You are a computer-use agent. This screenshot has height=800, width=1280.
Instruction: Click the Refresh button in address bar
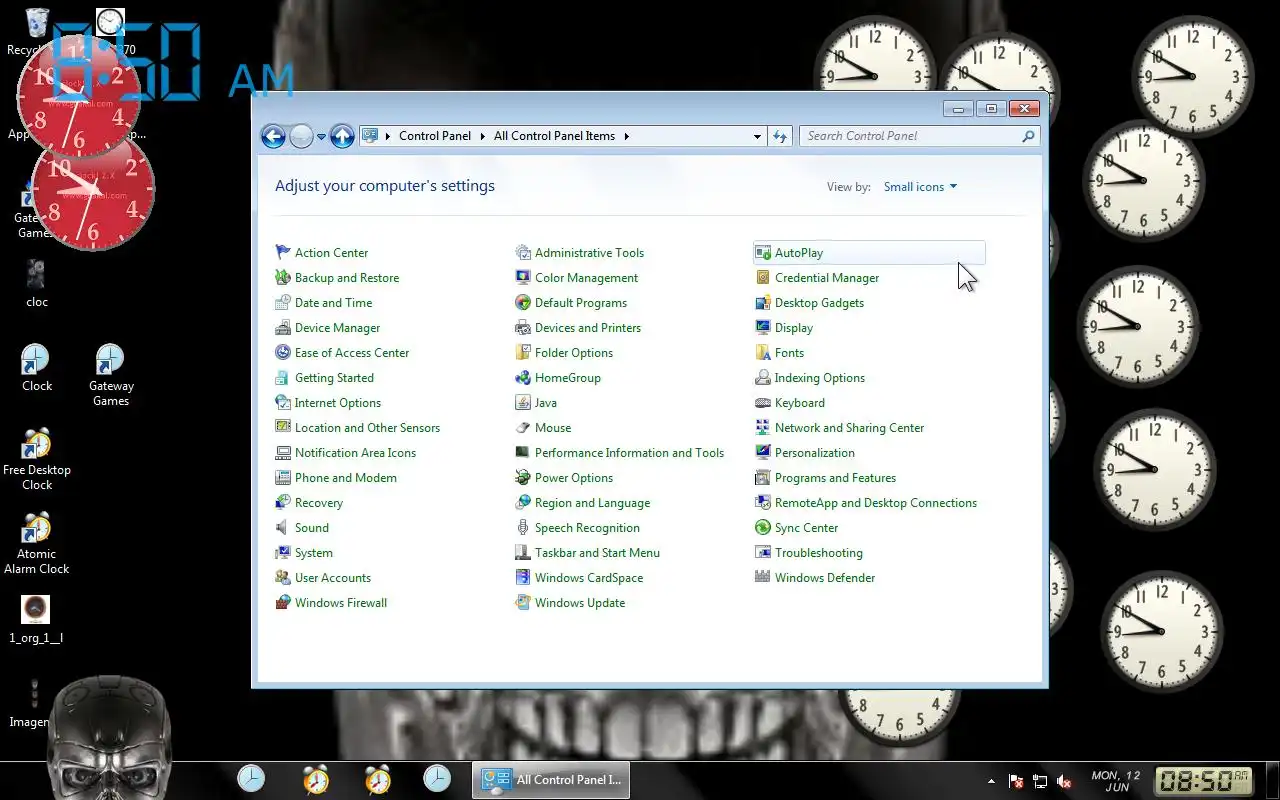pyautogui.click(x=780, y=136)
